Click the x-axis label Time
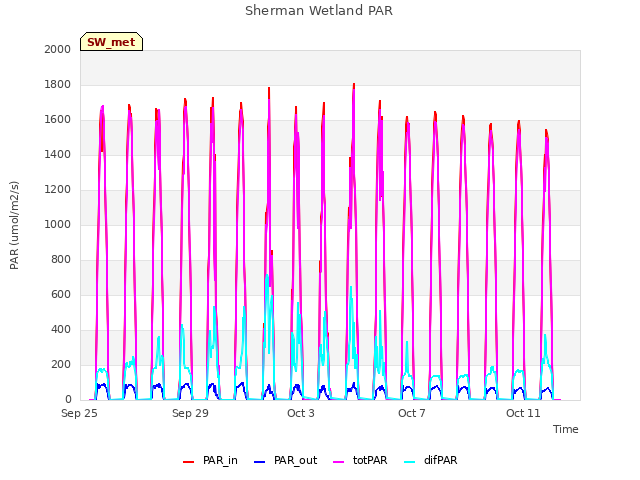The image size is (640, 480). click(x=566, y=429)
